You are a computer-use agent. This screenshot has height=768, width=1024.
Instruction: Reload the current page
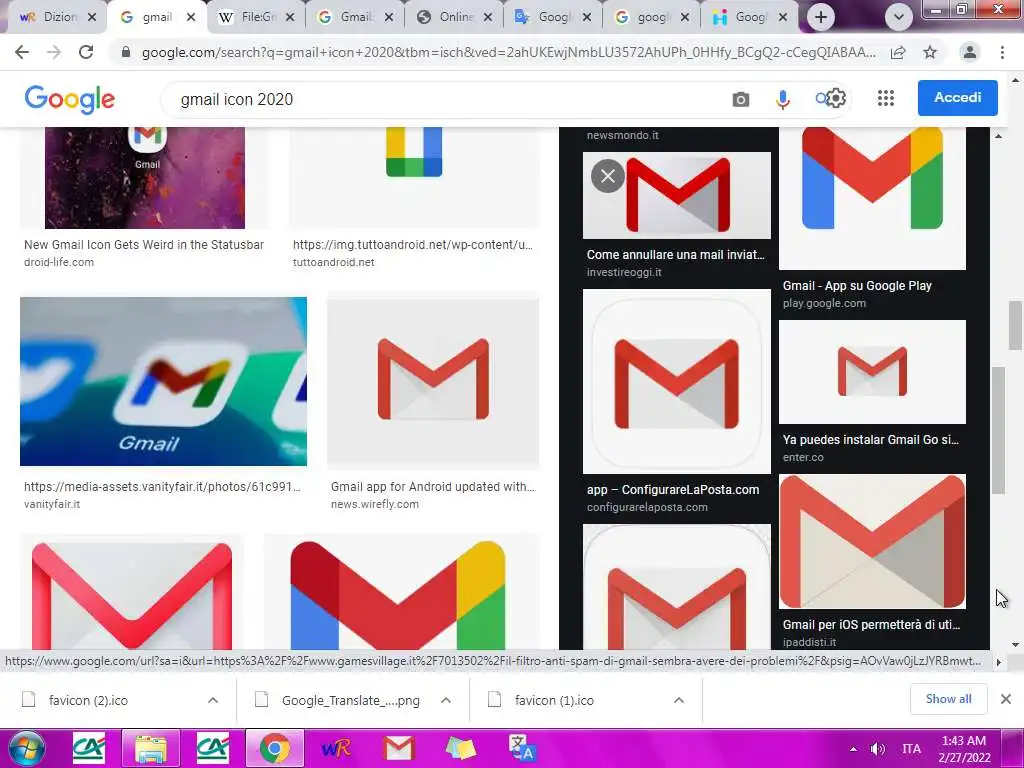[86, 52]
